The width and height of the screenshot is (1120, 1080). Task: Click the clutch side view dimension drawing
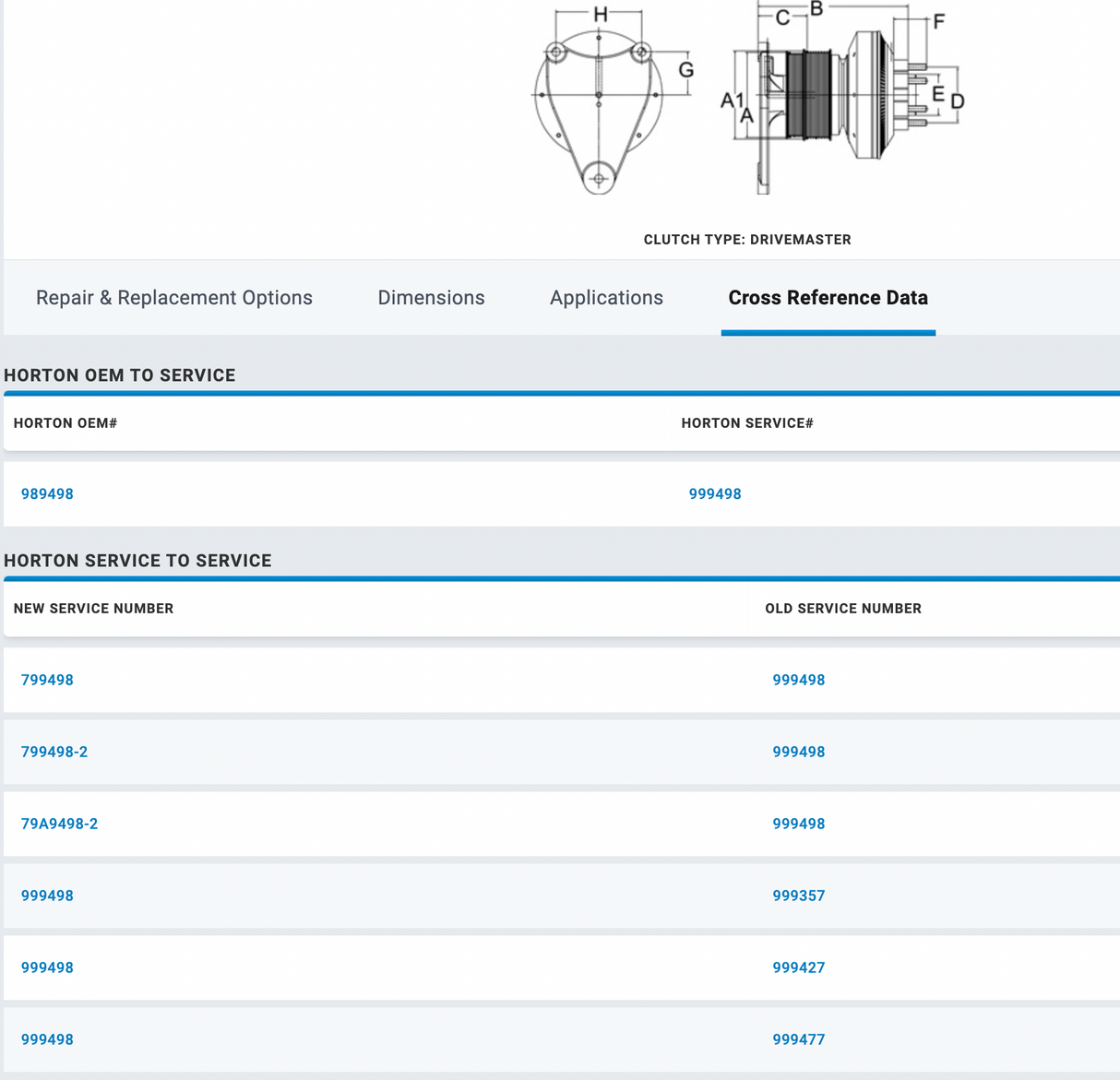point(840,100)
